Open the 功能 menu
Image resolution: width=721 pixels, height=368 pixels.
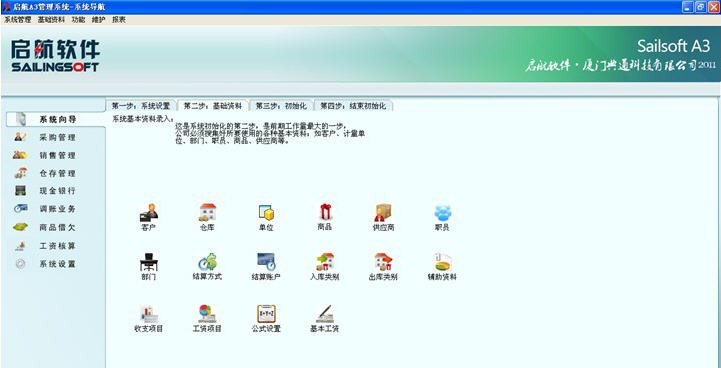coord(78,20)
